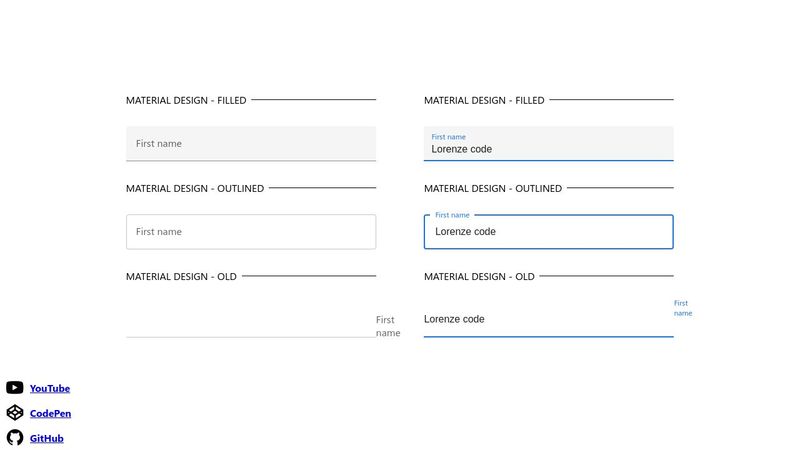800x450 pixels.
Task: Open the YouTube text link
Action: coord(50,389)
